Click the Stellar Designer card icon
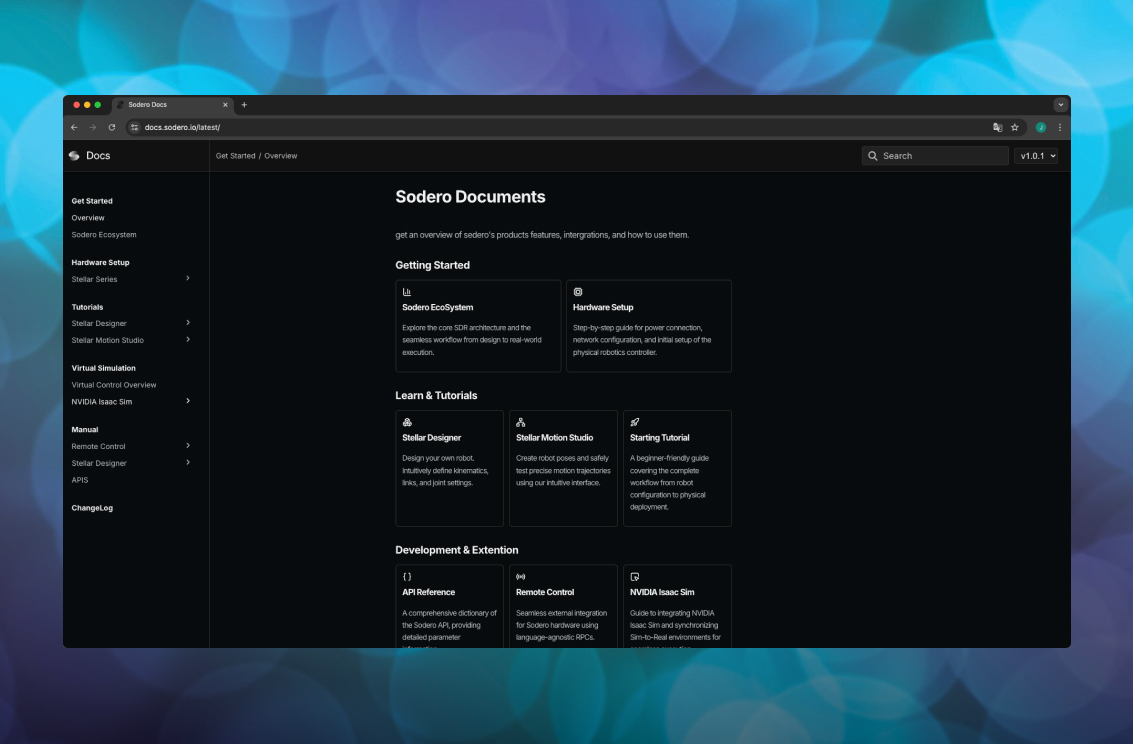The height and width of the screenshot is (744, 1133). 407,423
